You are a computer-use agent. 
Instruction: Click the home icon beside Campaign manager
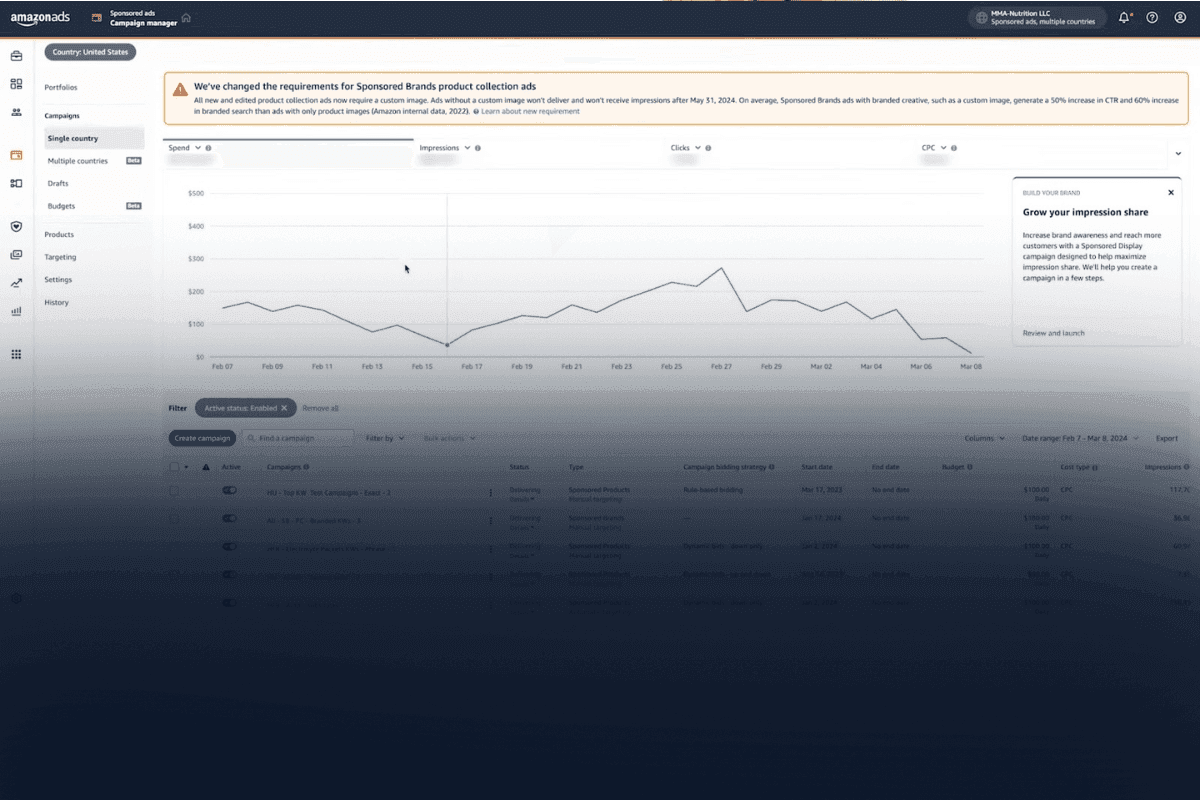186,18
